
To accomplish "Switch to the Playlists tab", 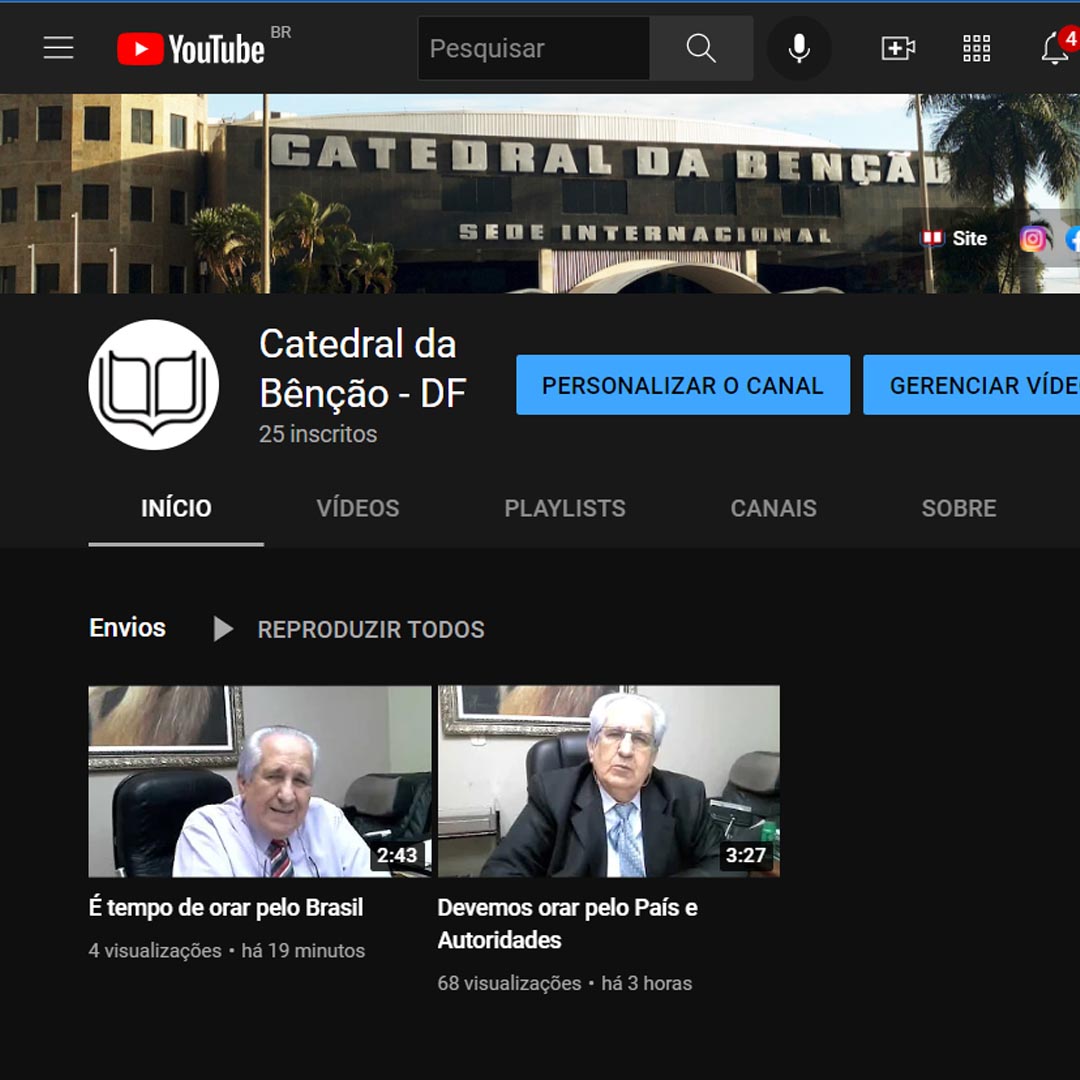I will coord(565,508).
